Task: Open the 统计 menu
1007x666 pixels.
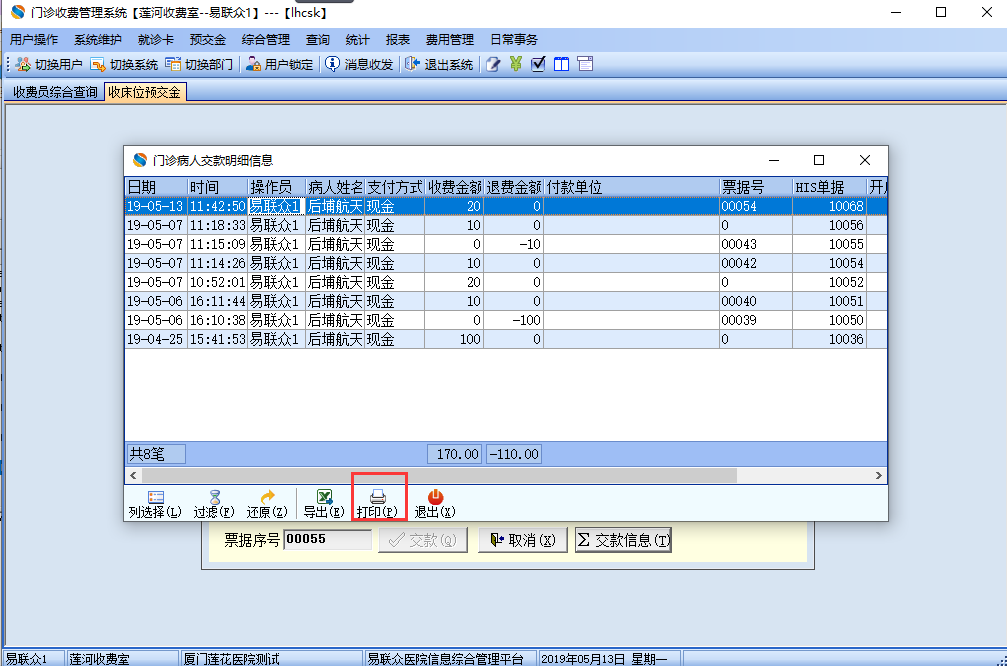Action: coord(358,40)
